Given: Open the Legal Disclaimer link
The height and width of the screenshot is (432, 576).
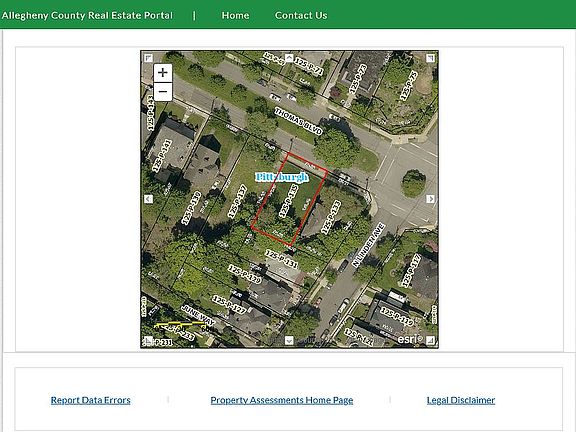Looking at the screenshot, I should click(461, 400).
